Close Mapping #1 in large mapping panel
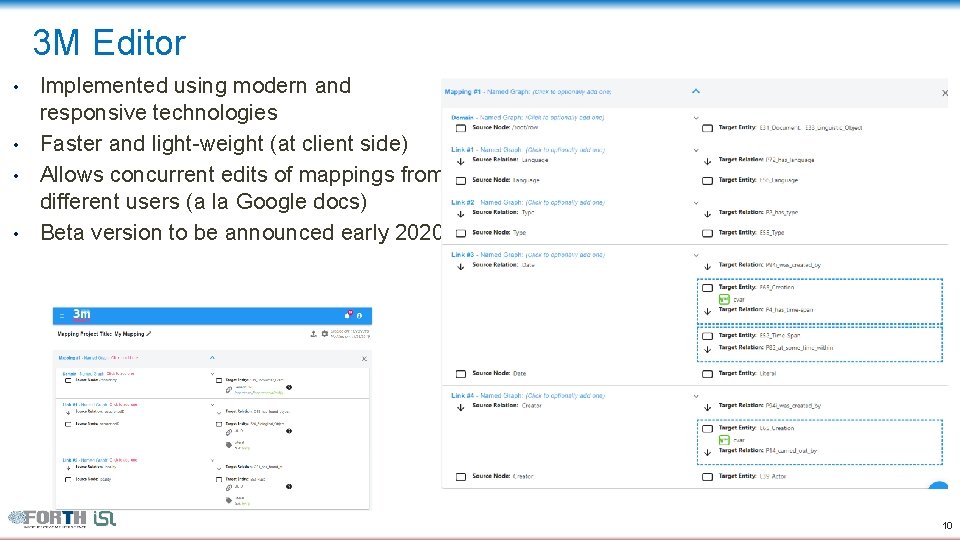 click(x=945, y=93)
